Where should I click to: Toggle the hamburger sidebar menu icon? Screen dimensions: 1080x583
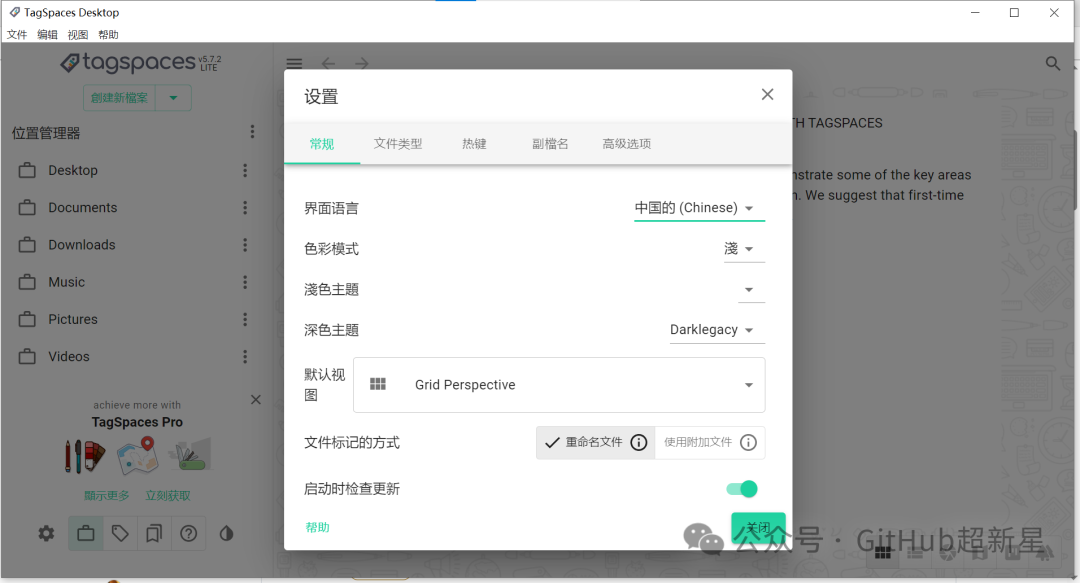tap(294, 63)
